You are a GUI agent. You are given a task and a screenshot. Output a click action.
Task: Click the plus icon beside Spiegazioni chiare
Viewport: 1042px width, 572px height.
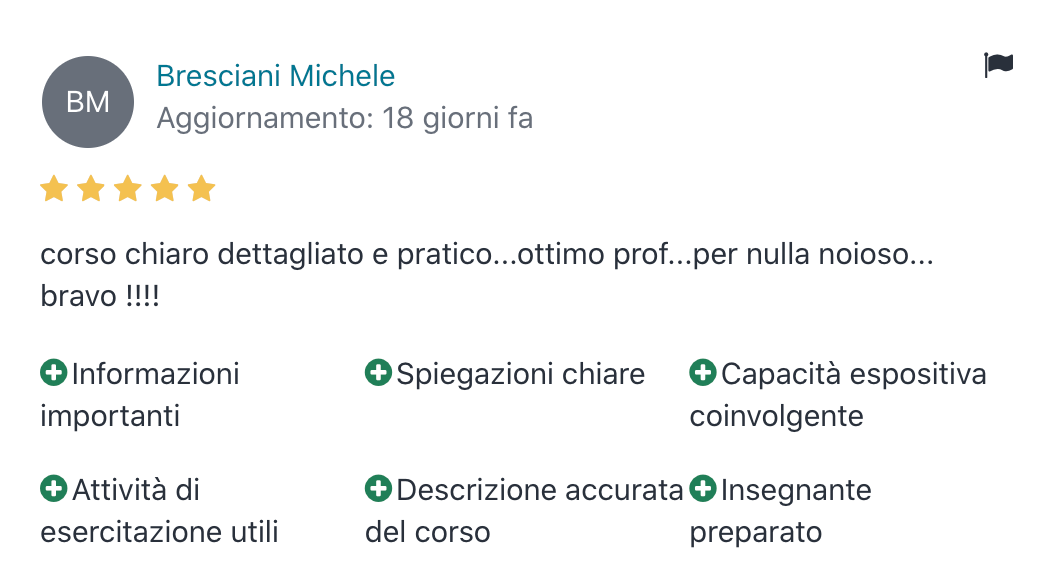click(378, 374)
